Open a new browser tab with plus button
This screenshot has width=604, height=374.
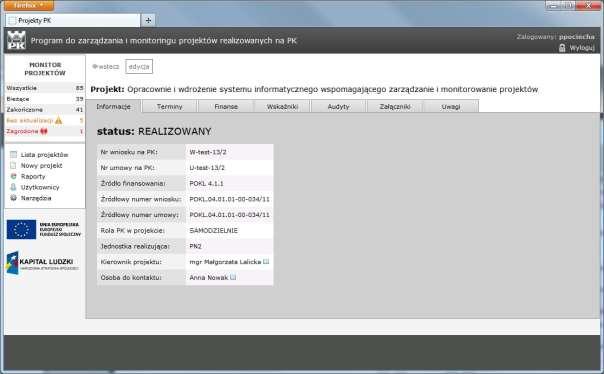[148, 20]
